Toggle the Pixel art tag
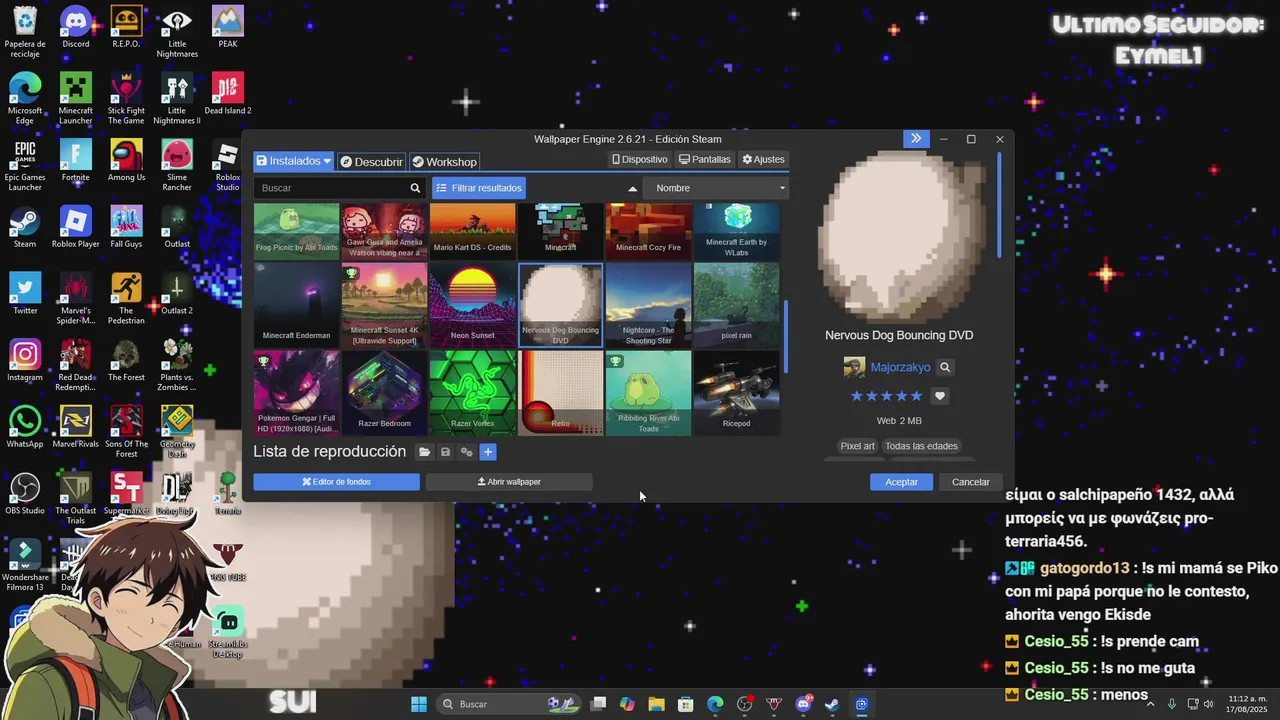Screen dimensions: 1280x720 click(x=857, y=446)
